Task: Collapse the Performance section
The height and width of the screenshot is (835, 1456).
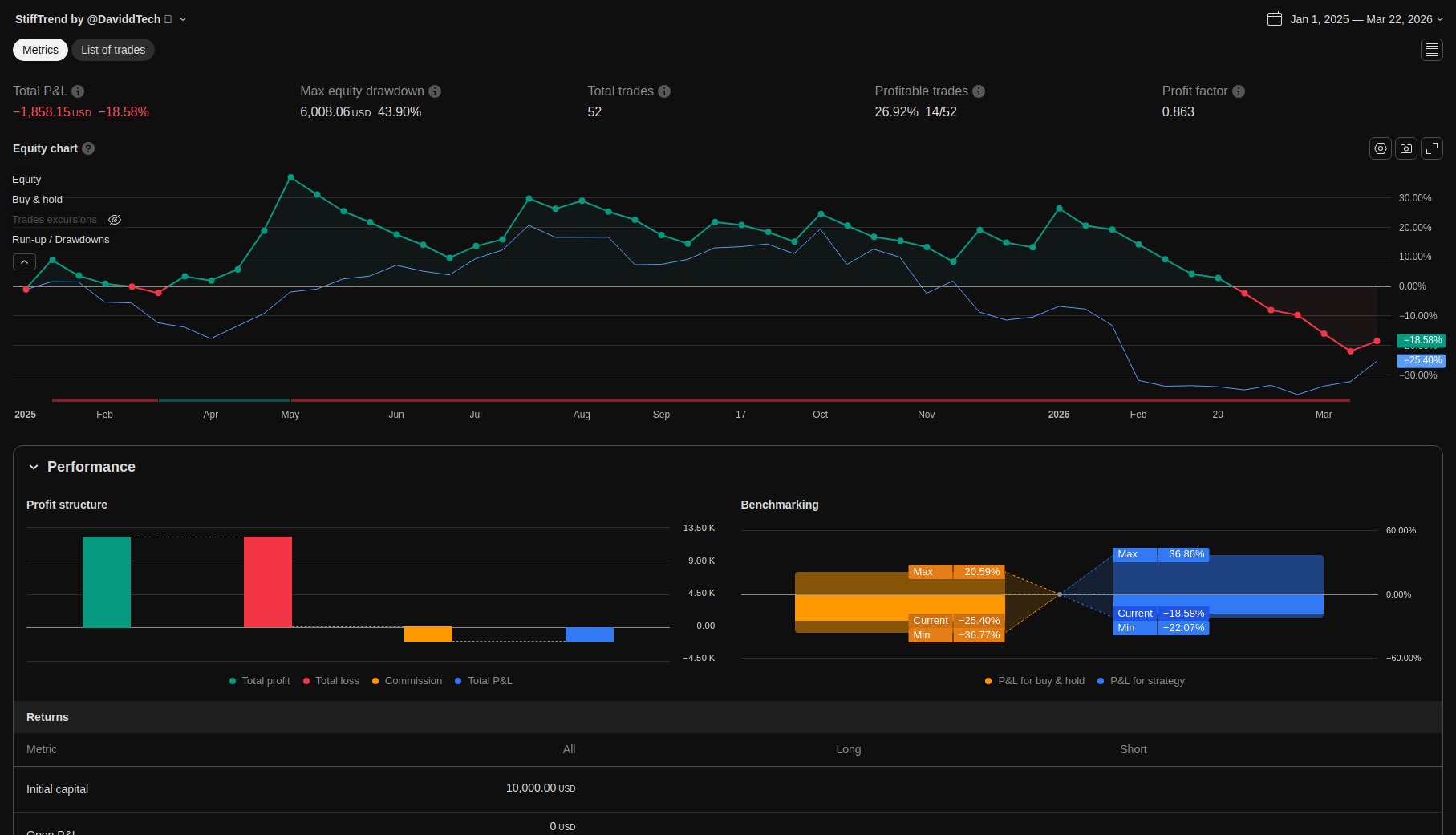Action: (34, 467)
